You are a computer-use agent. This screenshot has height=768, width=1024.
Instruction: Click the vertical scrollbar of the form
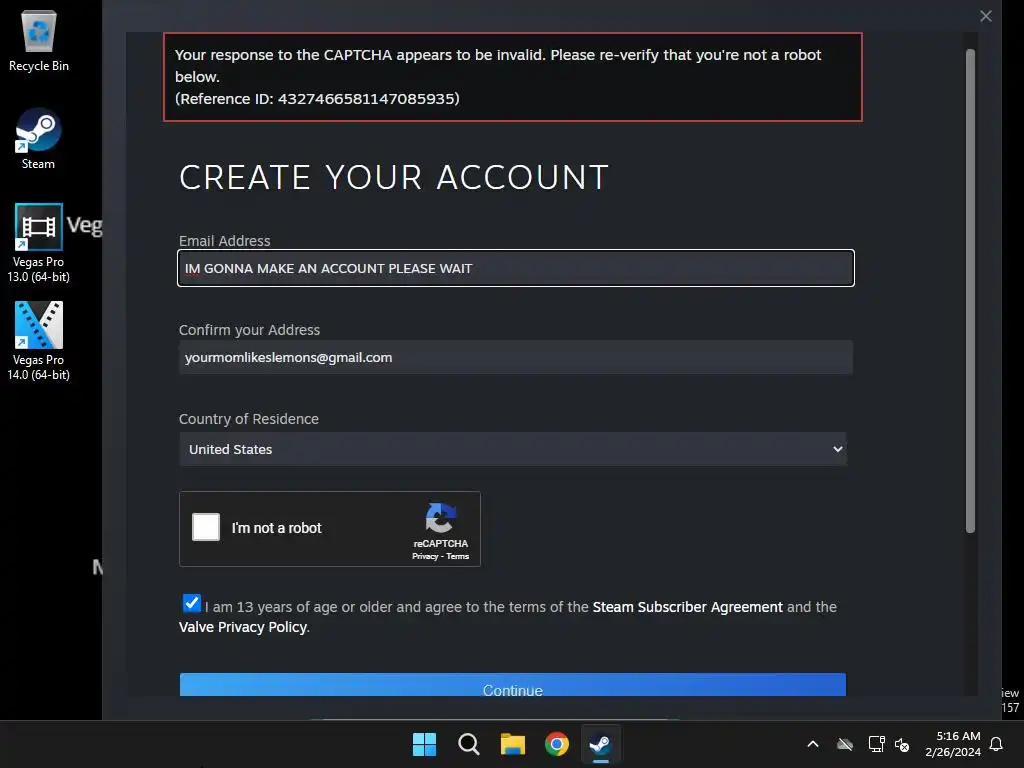click(x=970, y=291)
